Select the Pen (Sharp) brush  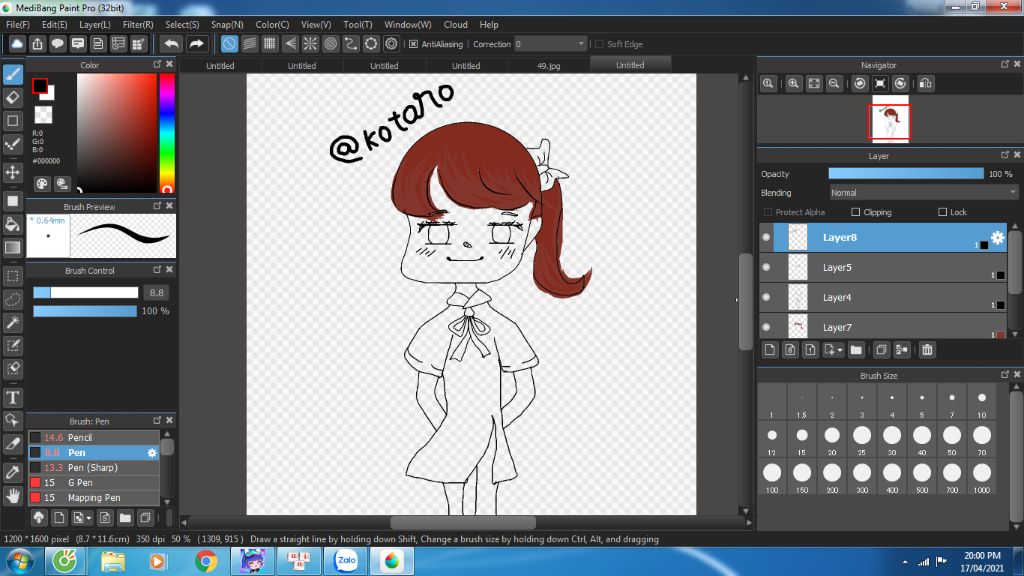[x=94, y=468]
